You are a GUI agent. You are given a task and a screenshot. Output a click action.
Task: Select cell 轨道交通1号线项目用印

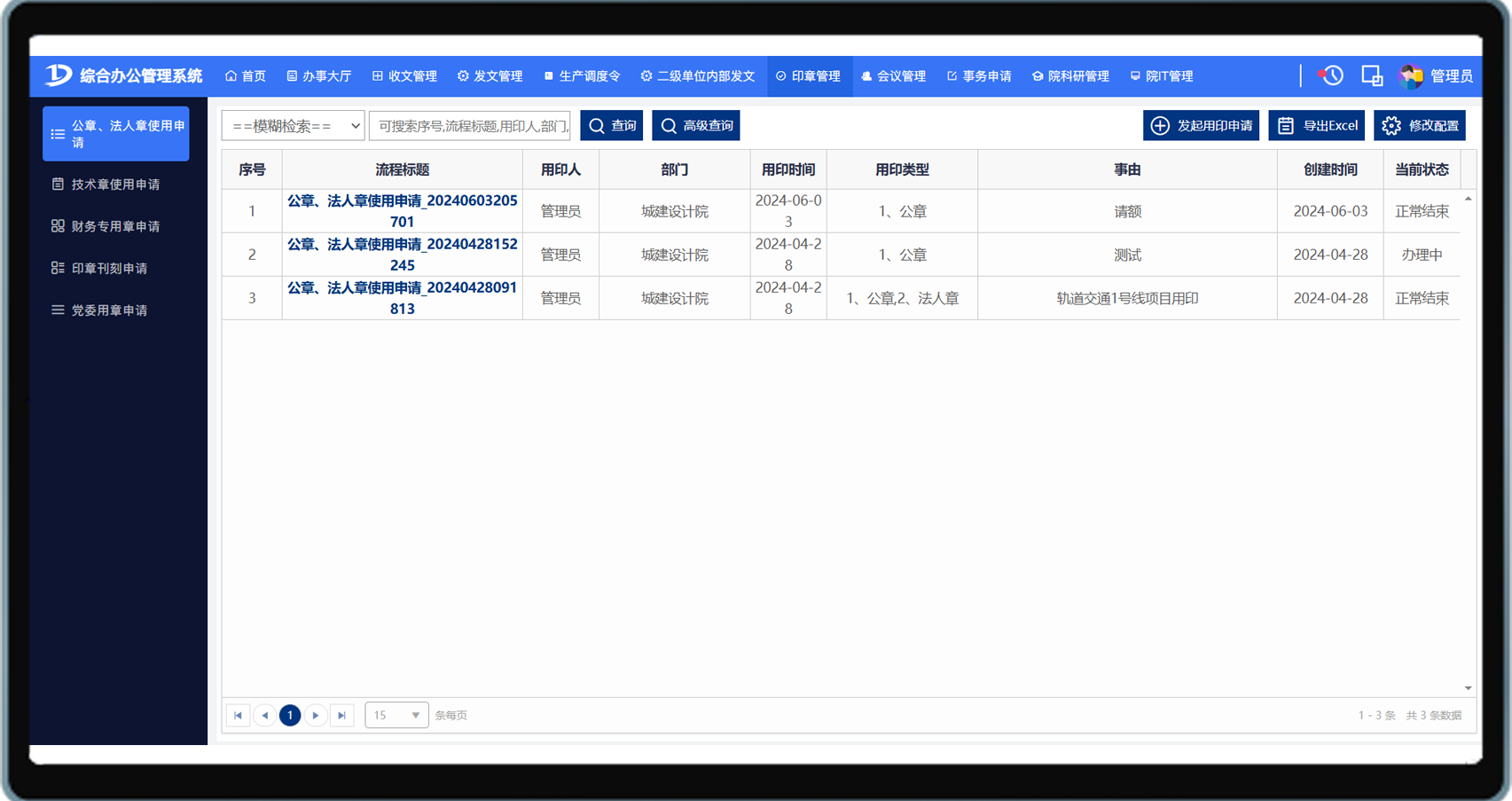(x=1127, y=298)
